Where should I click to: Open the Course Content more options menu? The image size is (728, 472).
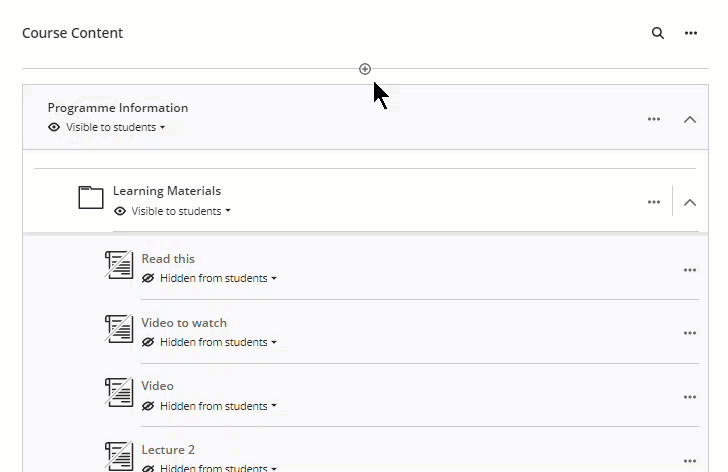pyautogui.click(x=690, y=33)
